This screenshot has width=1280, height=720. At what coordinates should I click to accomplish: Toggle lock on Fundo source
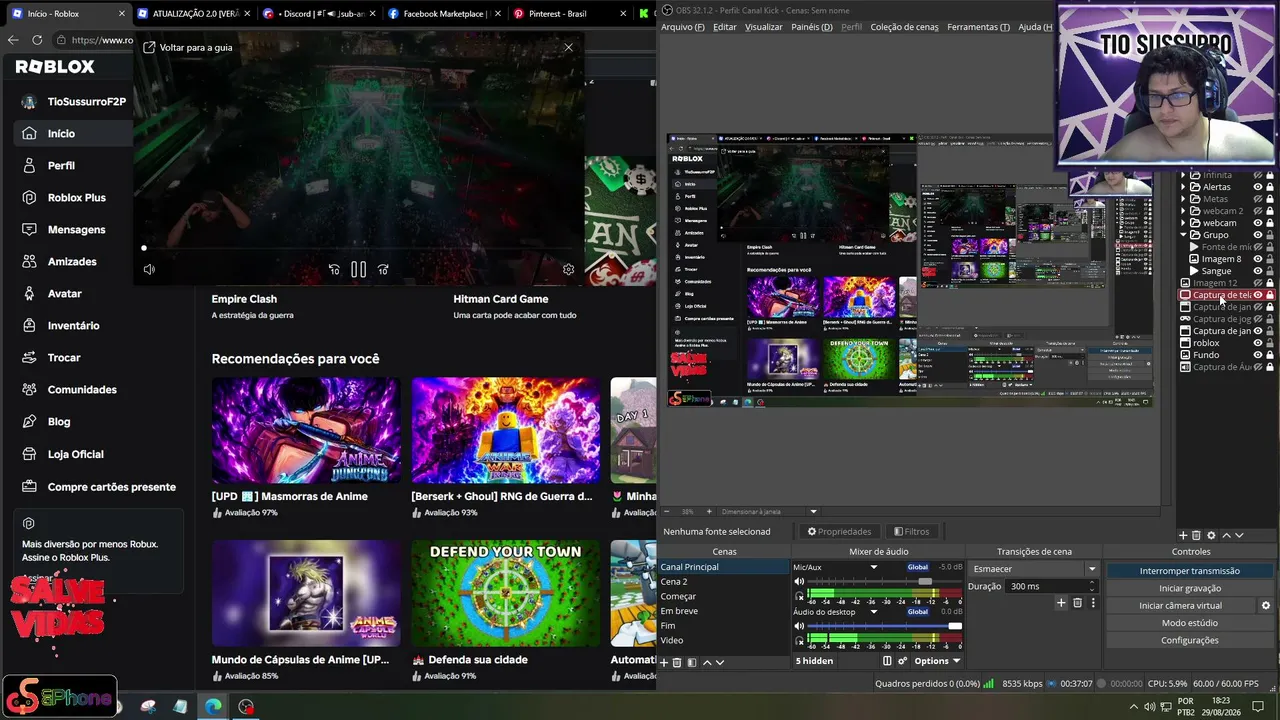pyautogui.click(x=1270, y=355)
